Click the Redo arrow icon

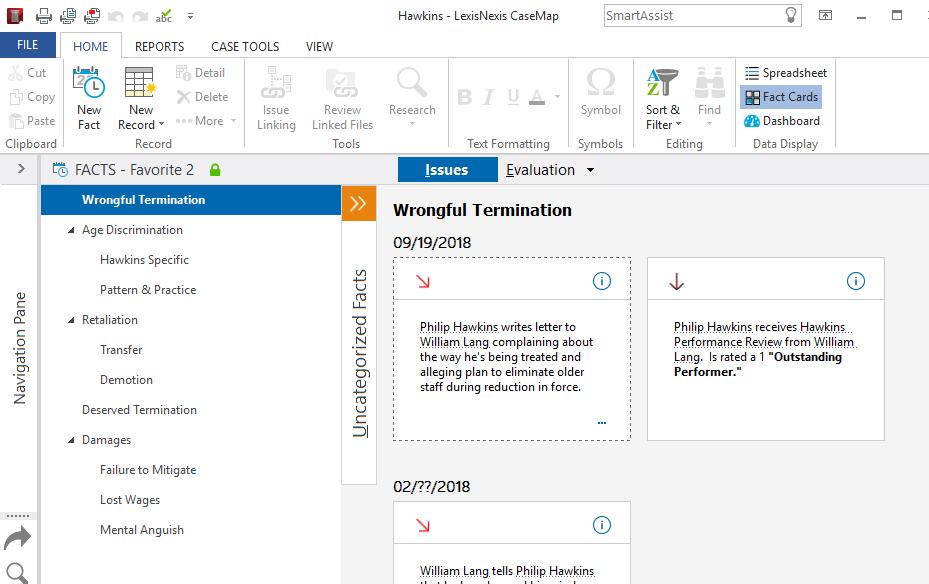[140, 17]
